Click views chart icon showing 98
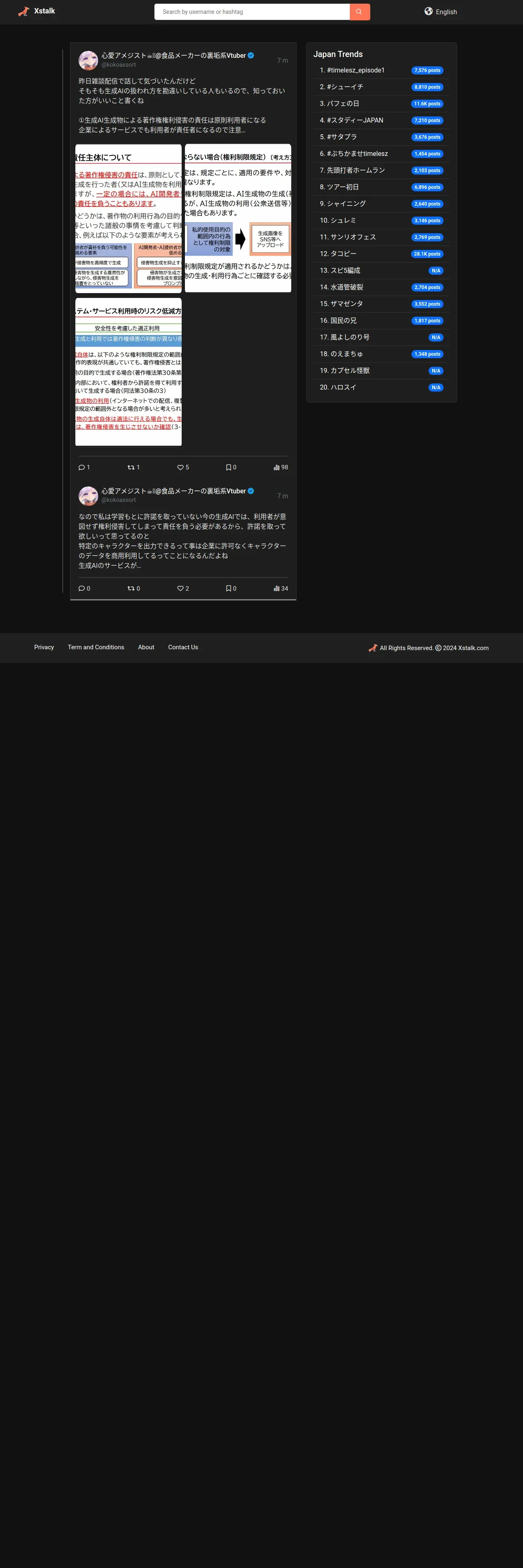 click(x=277, y=467)
